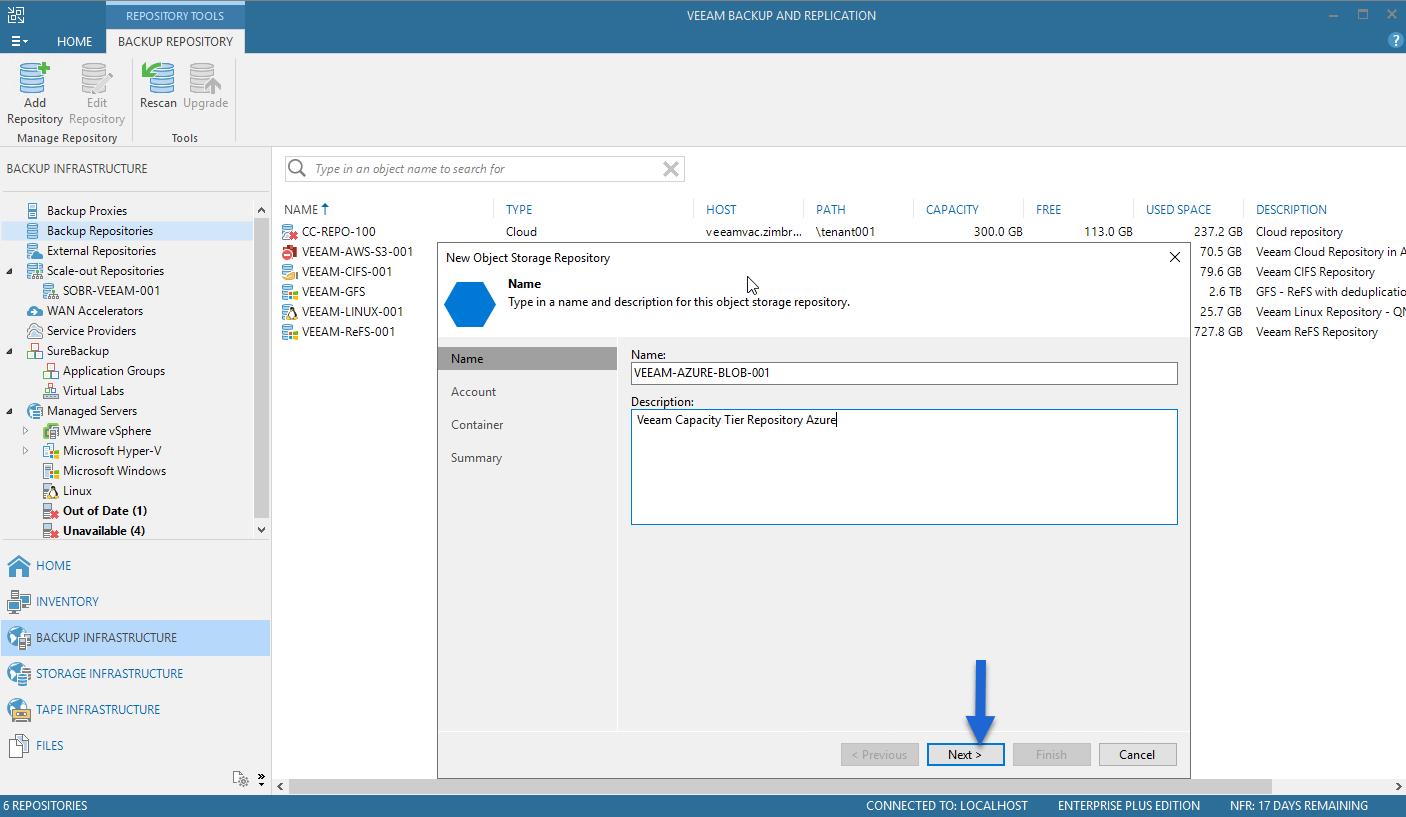
Task: Click the navigation pane configure buttons icon
Action: point(240,778)
